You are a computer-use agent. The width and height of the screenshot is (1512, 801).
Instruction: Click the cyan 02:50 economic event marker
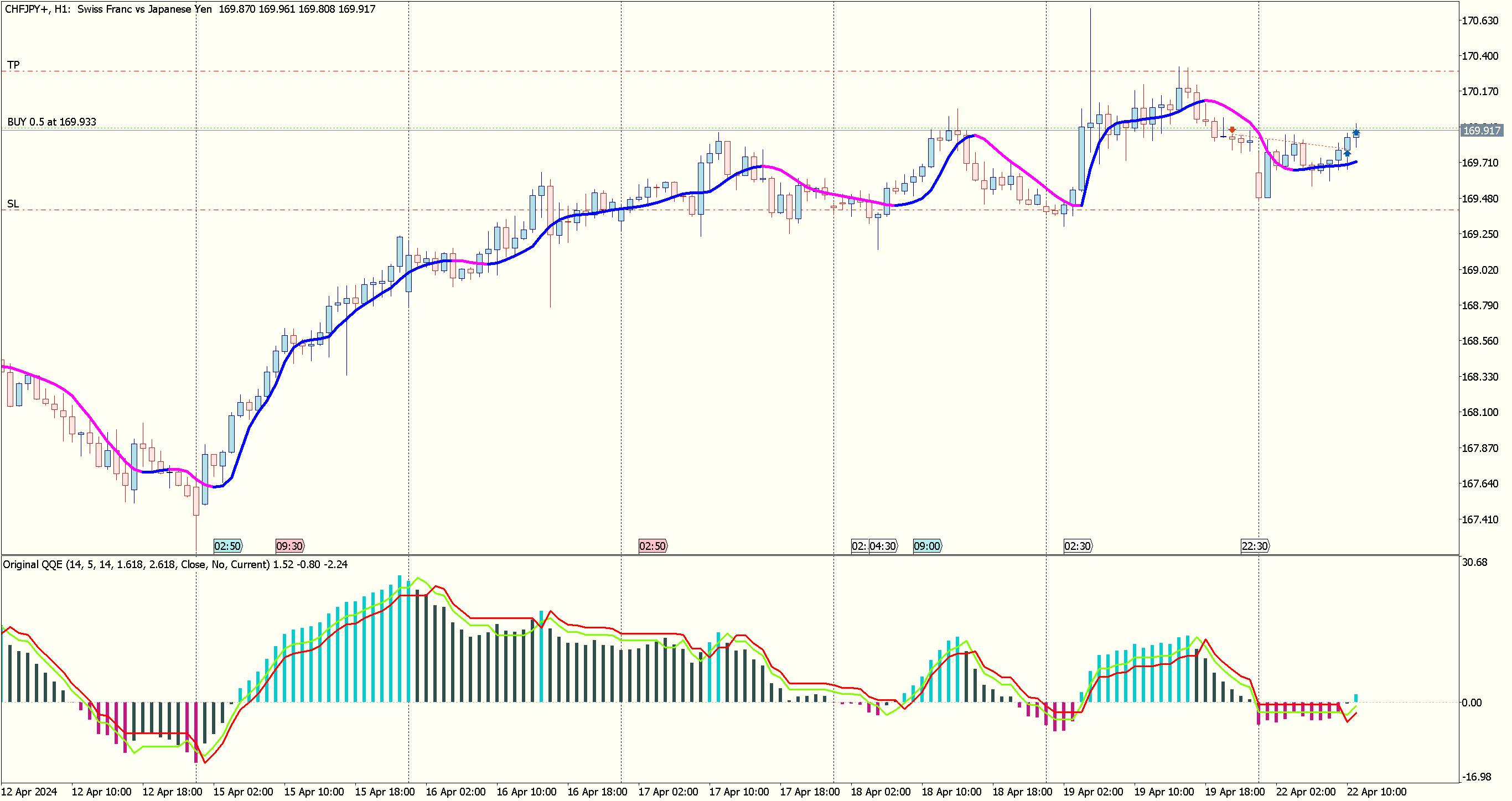point(227,547)
